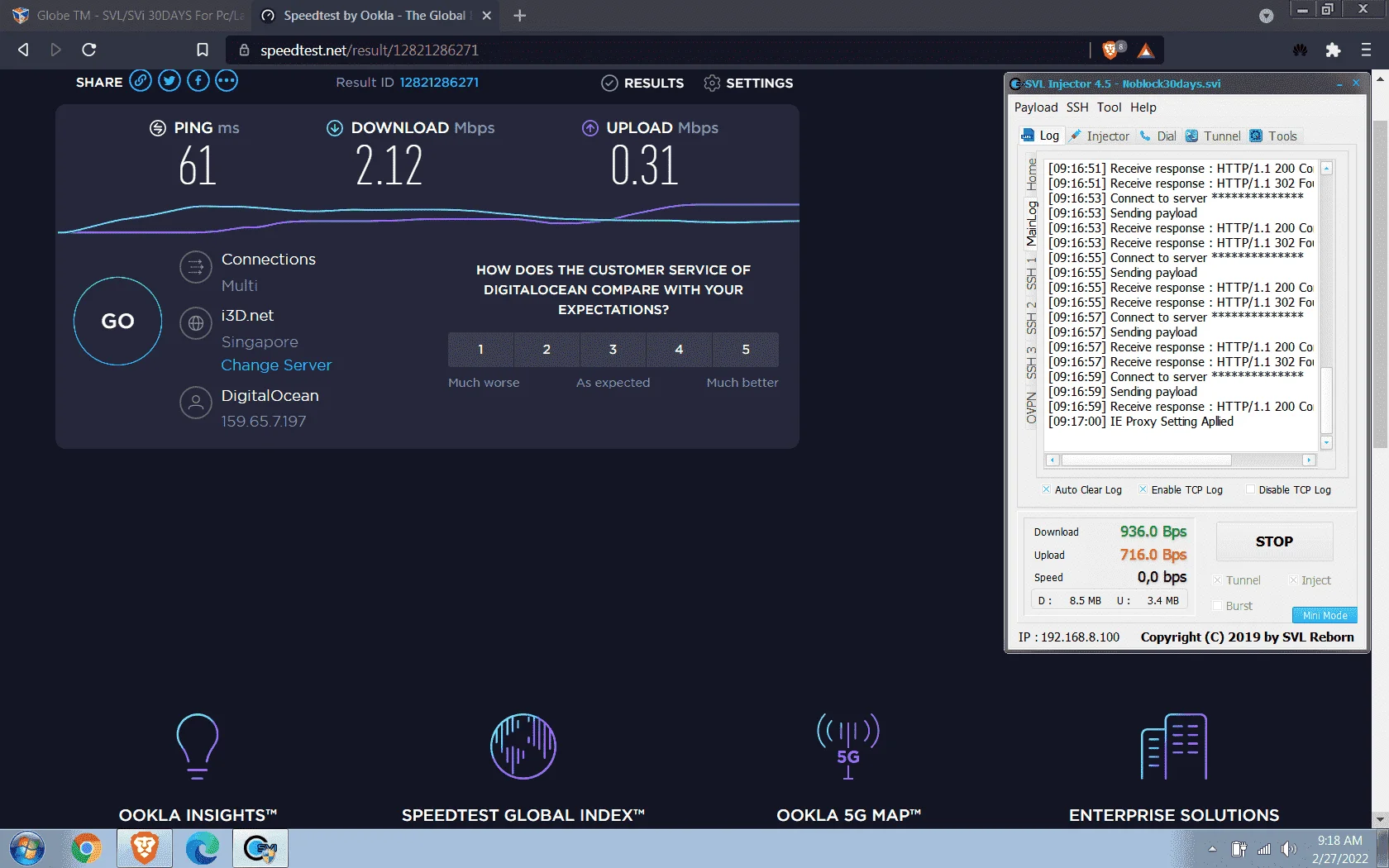Open Microsoft Edge from the taskbar

(203, 849)
